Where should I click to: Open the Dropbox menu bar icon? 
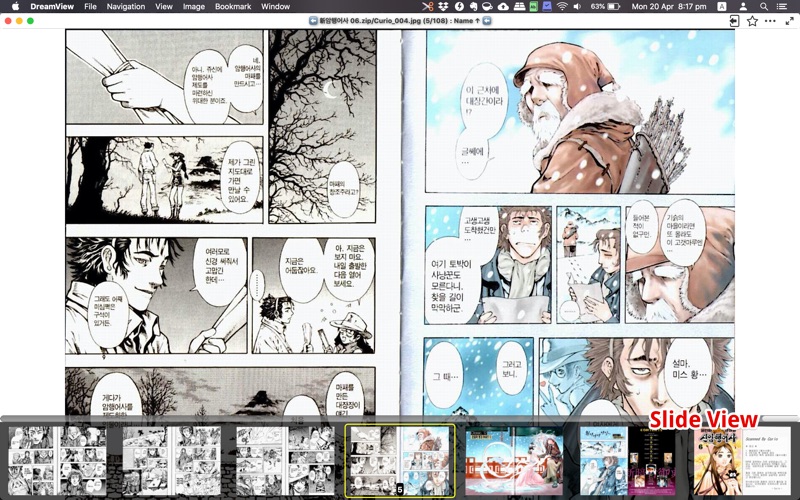click(443, 7)
